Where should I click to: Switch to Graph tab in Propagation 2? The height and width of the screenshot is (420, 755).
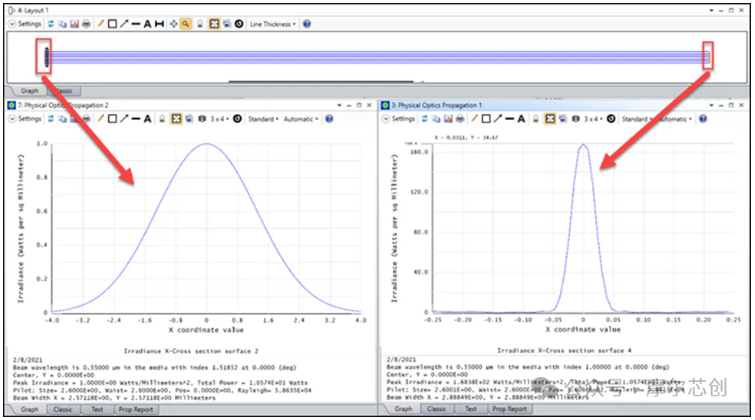pos(29,409)
